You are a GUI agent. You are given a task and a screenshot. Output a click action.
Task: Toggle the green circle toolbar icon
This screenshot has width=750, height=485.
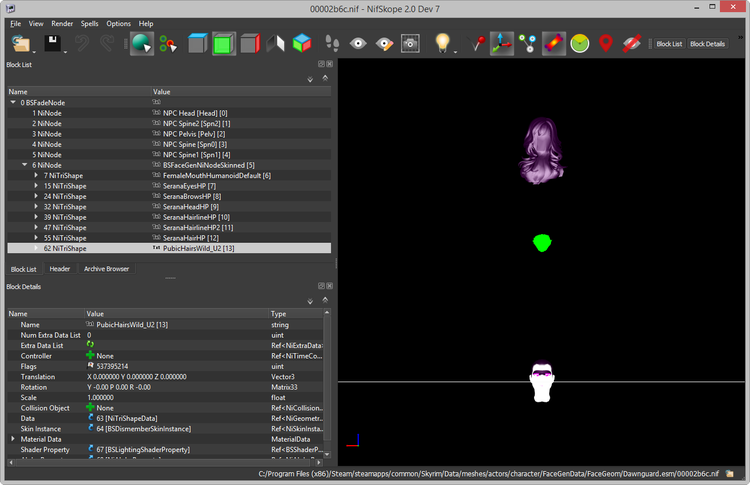point(580,44)
